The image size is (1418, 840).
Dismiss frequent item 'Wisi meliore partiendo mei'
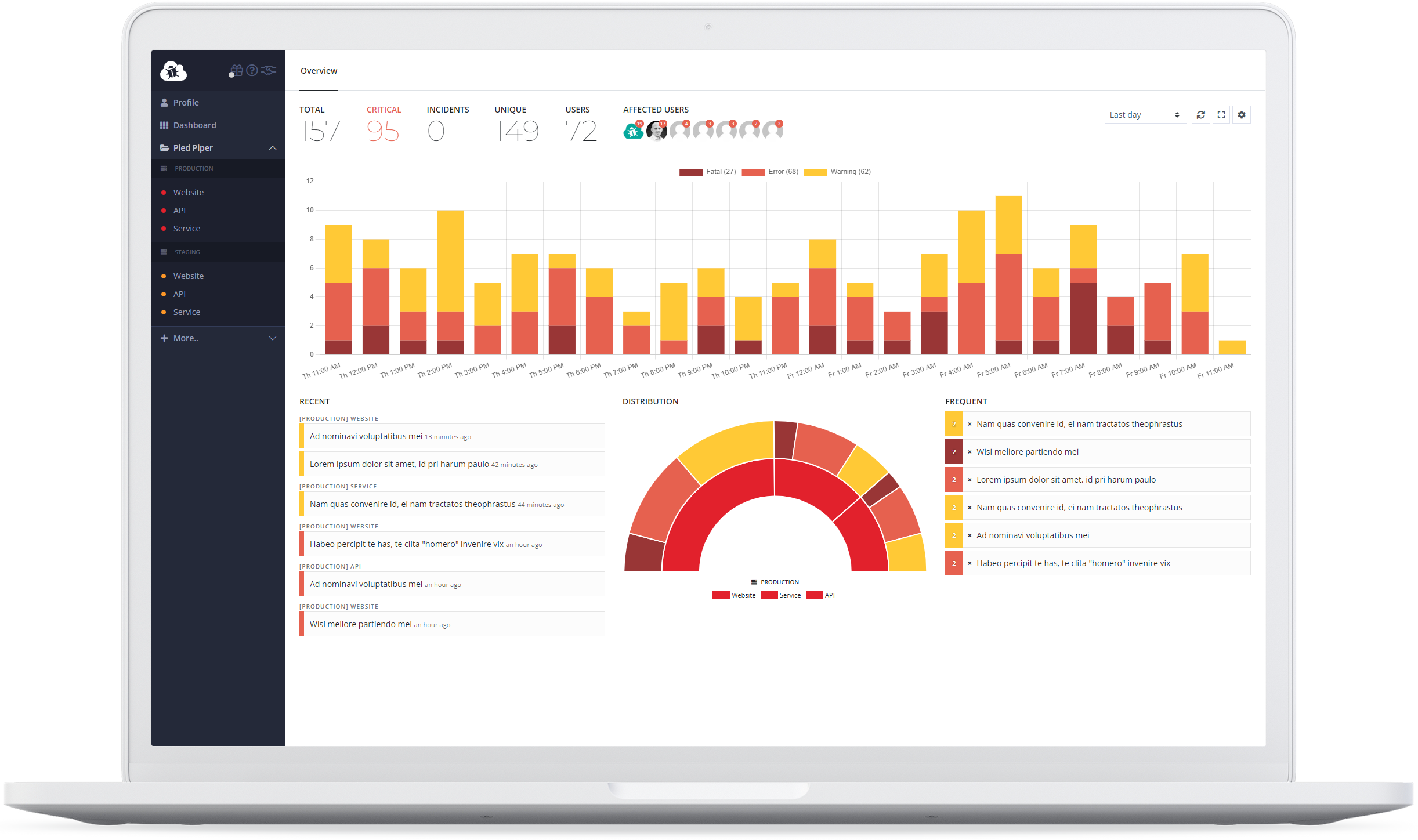tap(970, 452)
